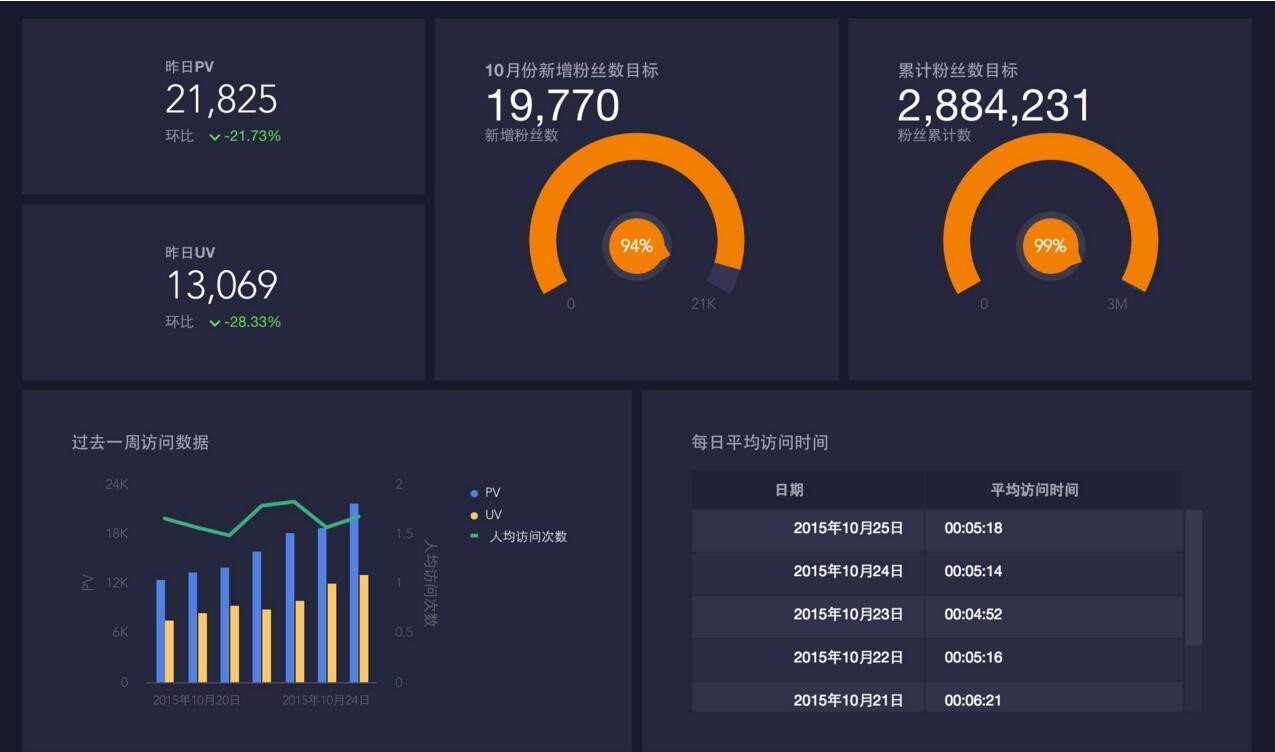The height and width of the screenshot is (752, 1275).
Task: Toggle PV series via legend label
Action: pos(493,493)
